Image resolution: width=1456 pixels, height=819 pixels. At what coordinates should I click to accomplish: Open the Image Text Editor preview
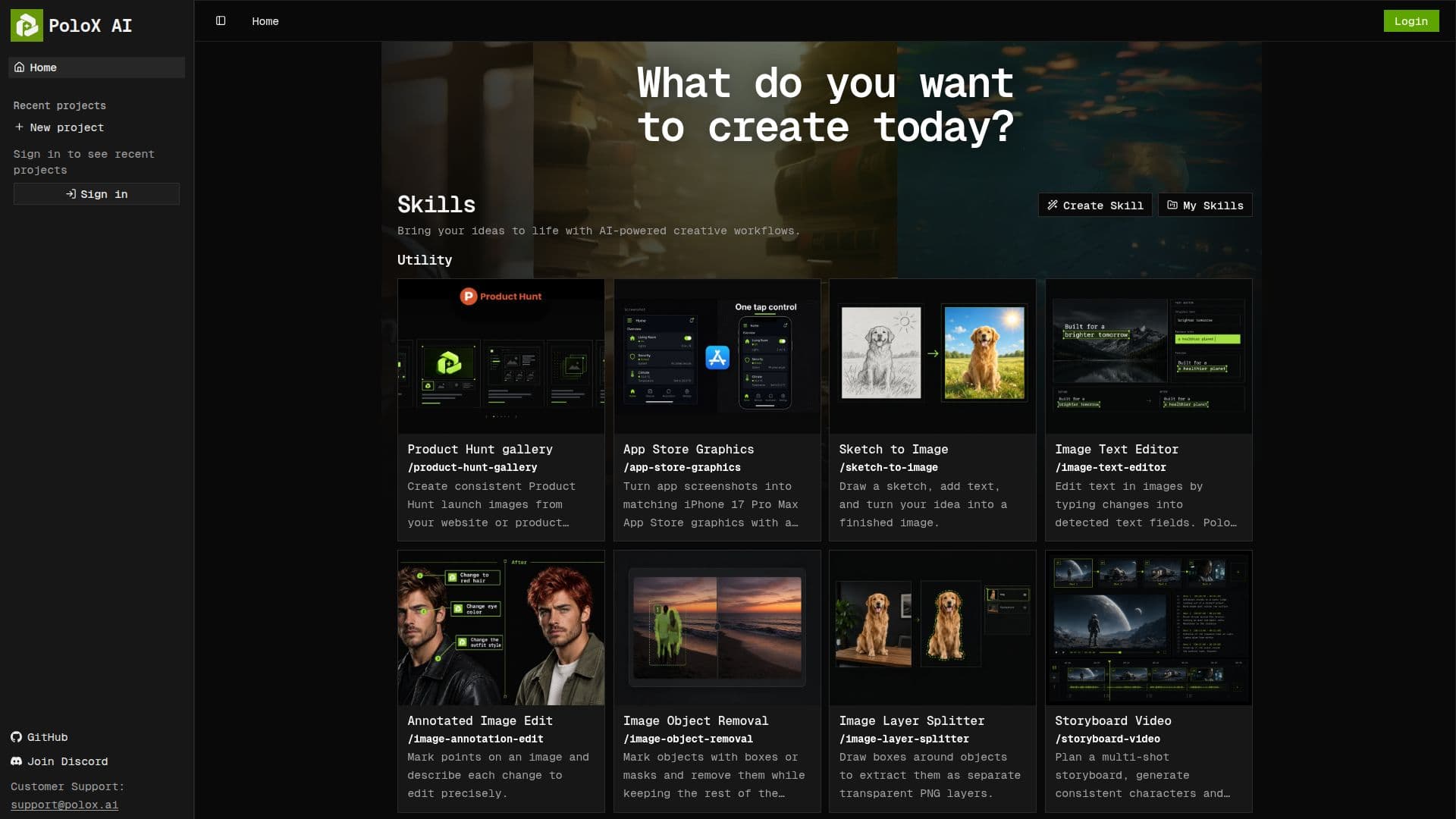pyautogui.click(x=1149, y=356)
